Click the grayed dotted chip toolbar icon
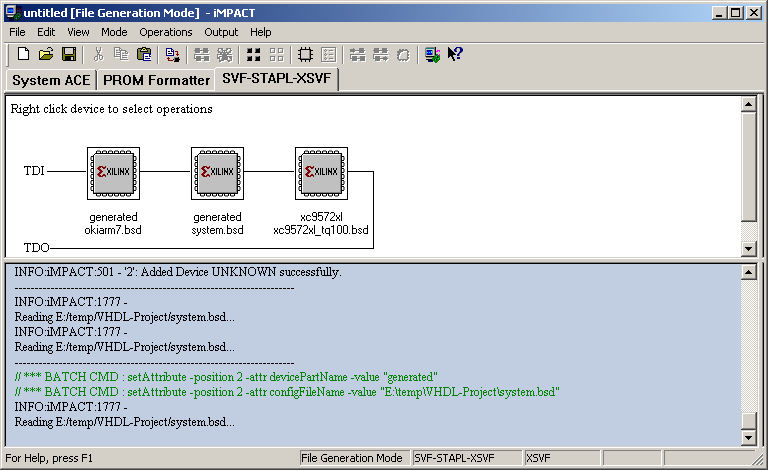Image resolution: width=768 pixels, height=470 pixels. (x=403, y=54)
